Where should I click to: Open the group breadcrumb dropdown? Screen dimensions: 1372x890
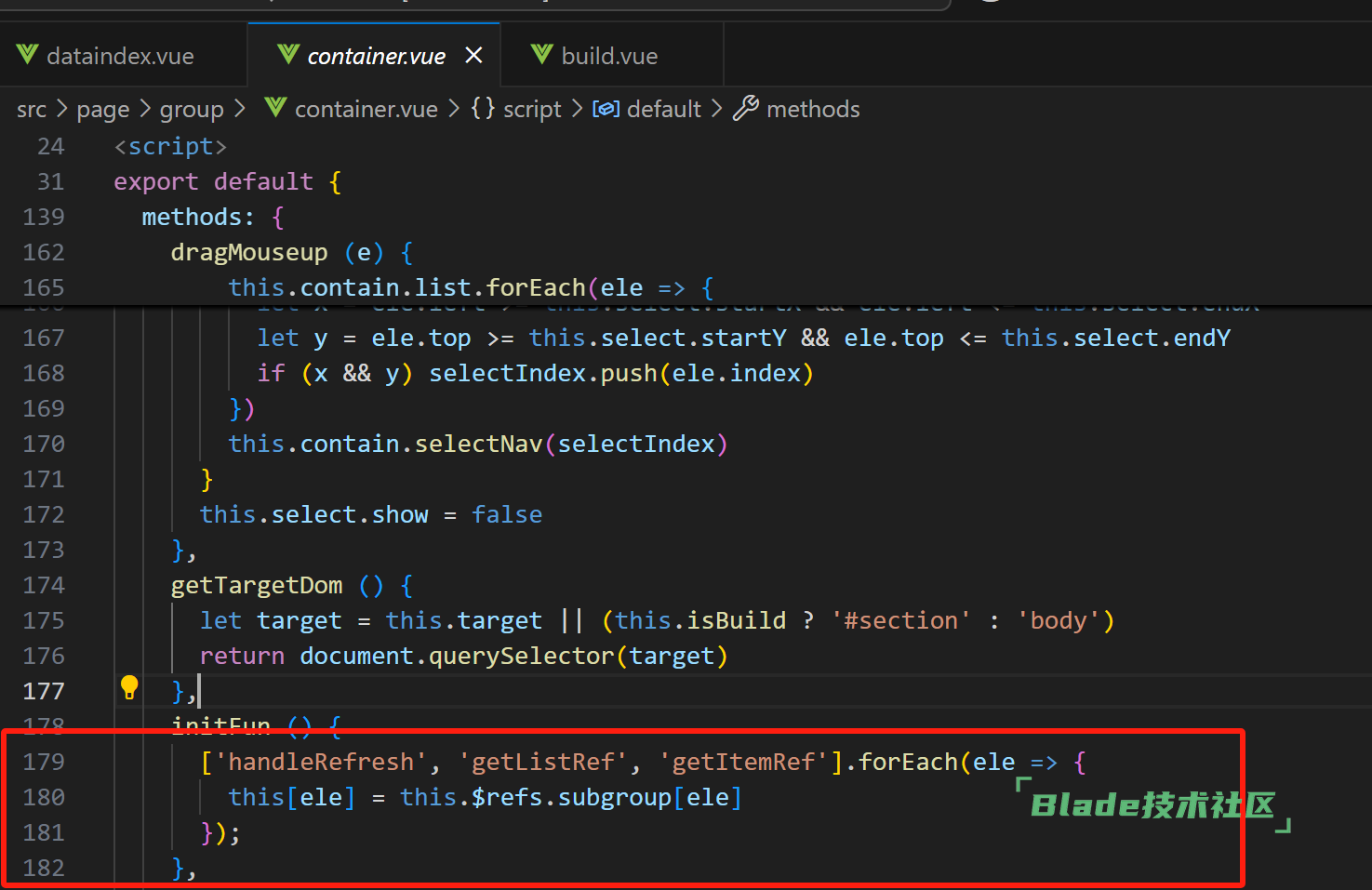[x=192, y=110]
